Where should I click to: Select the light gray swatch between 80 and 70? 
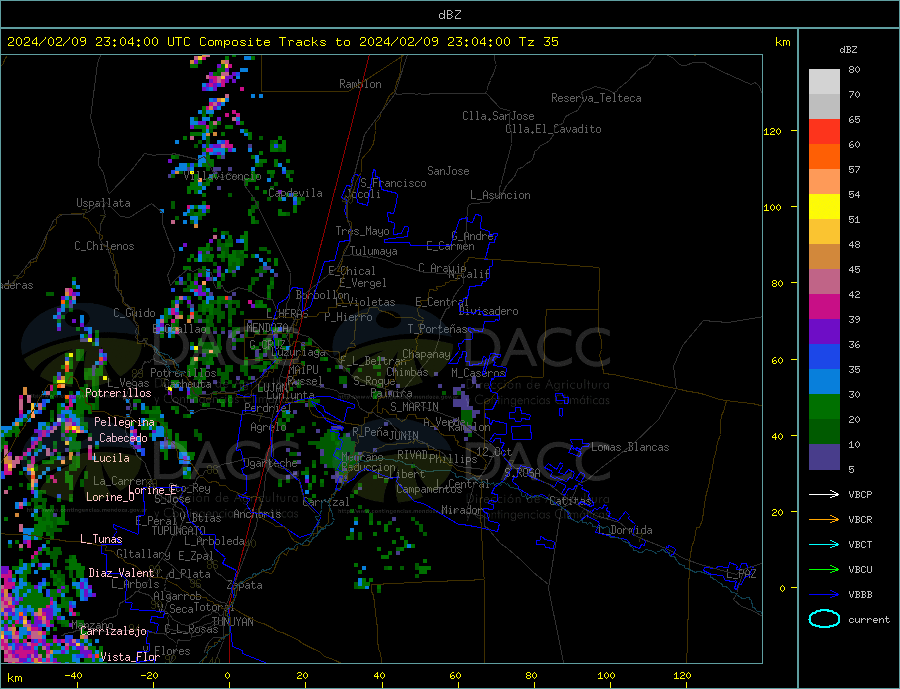[x=824, y=82]
